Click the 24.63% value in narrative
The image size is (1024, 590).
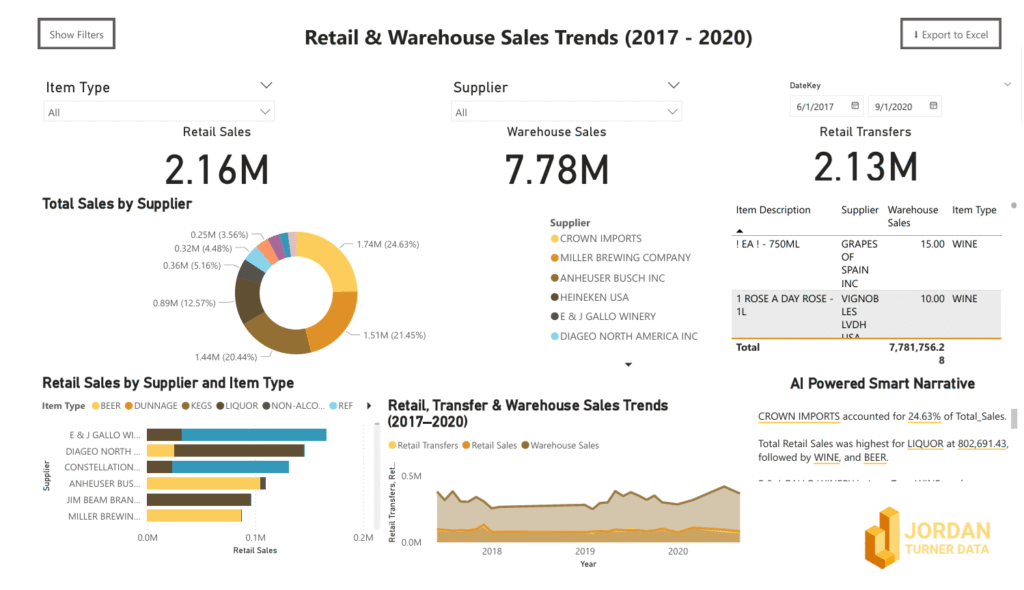[924, 416]
